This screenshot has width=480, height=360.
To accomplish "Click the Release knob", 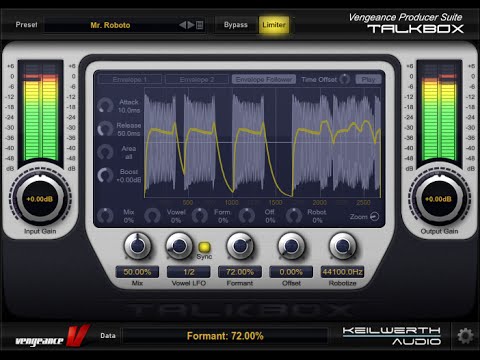I will [x=105, y=129].
